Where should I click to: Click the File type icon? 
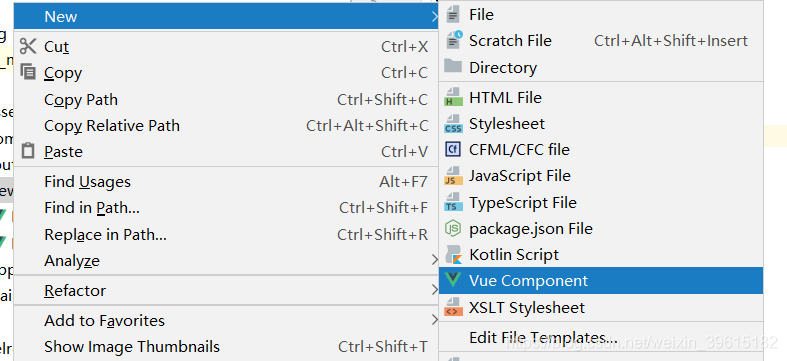453,15
